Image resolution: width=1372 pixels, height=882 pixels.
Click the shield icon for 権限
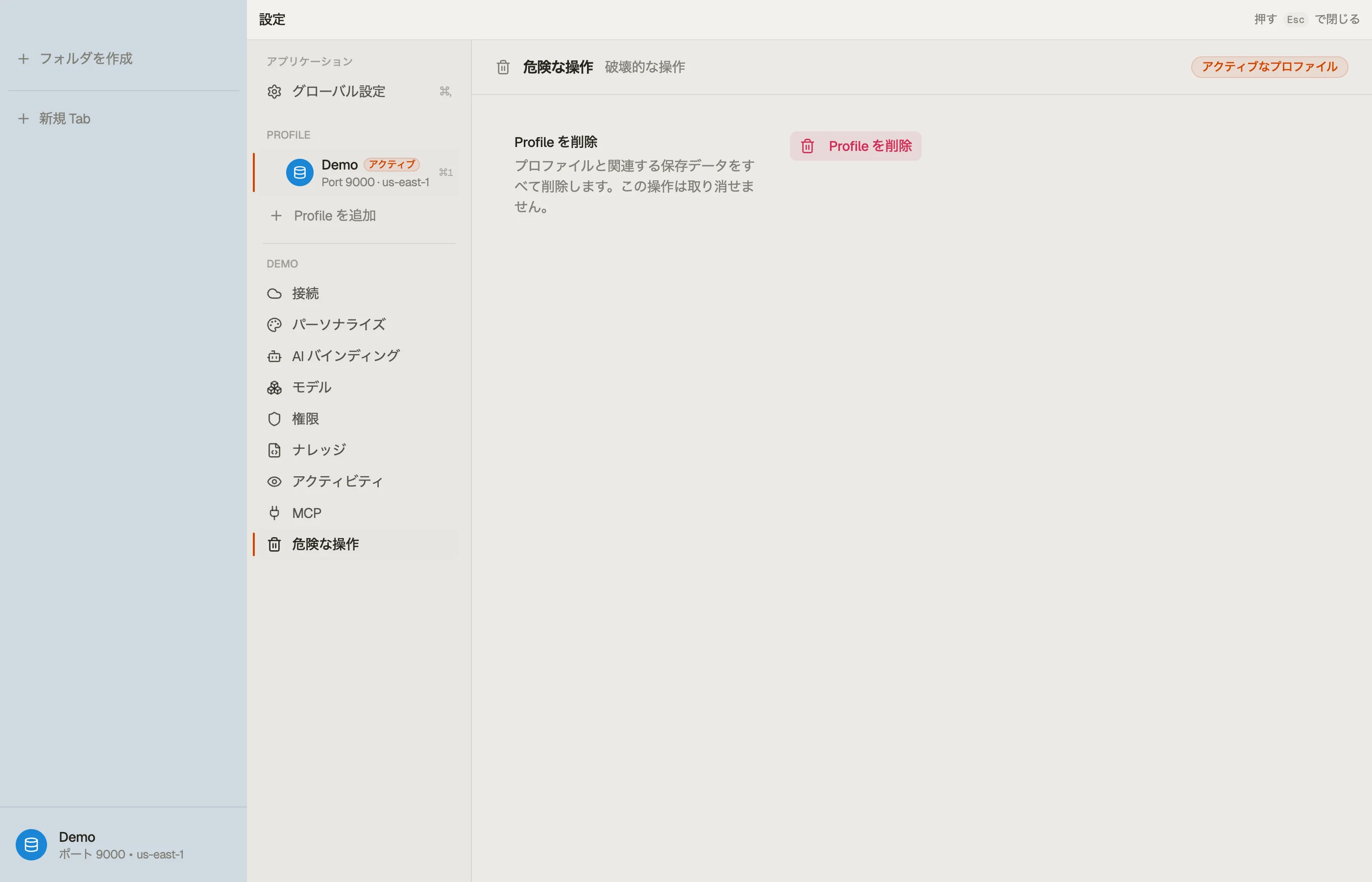click(274, 419)
